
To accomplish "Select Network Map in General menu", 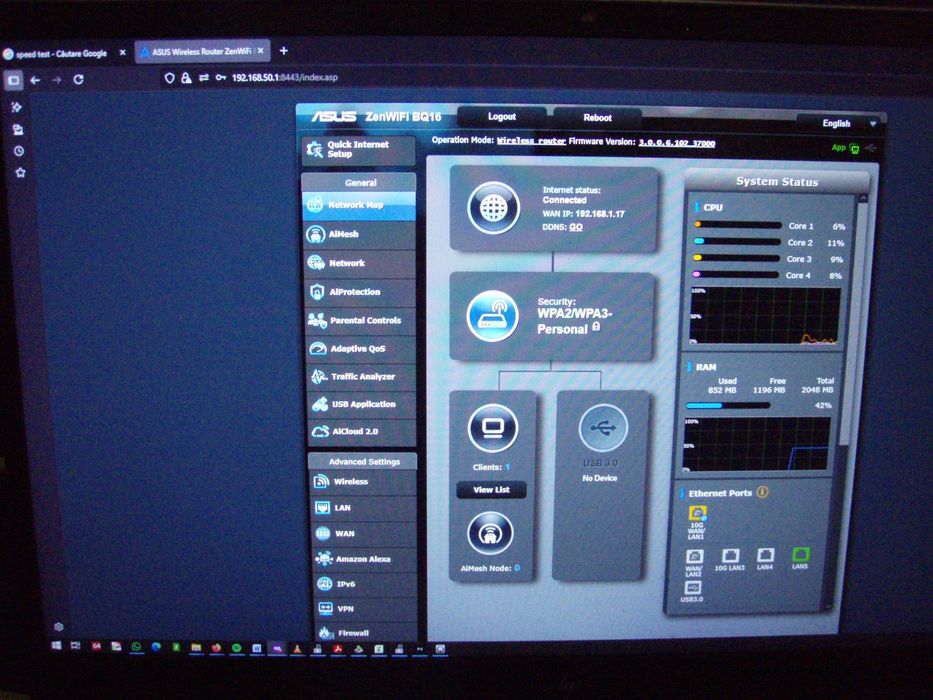I will point(359,205).
